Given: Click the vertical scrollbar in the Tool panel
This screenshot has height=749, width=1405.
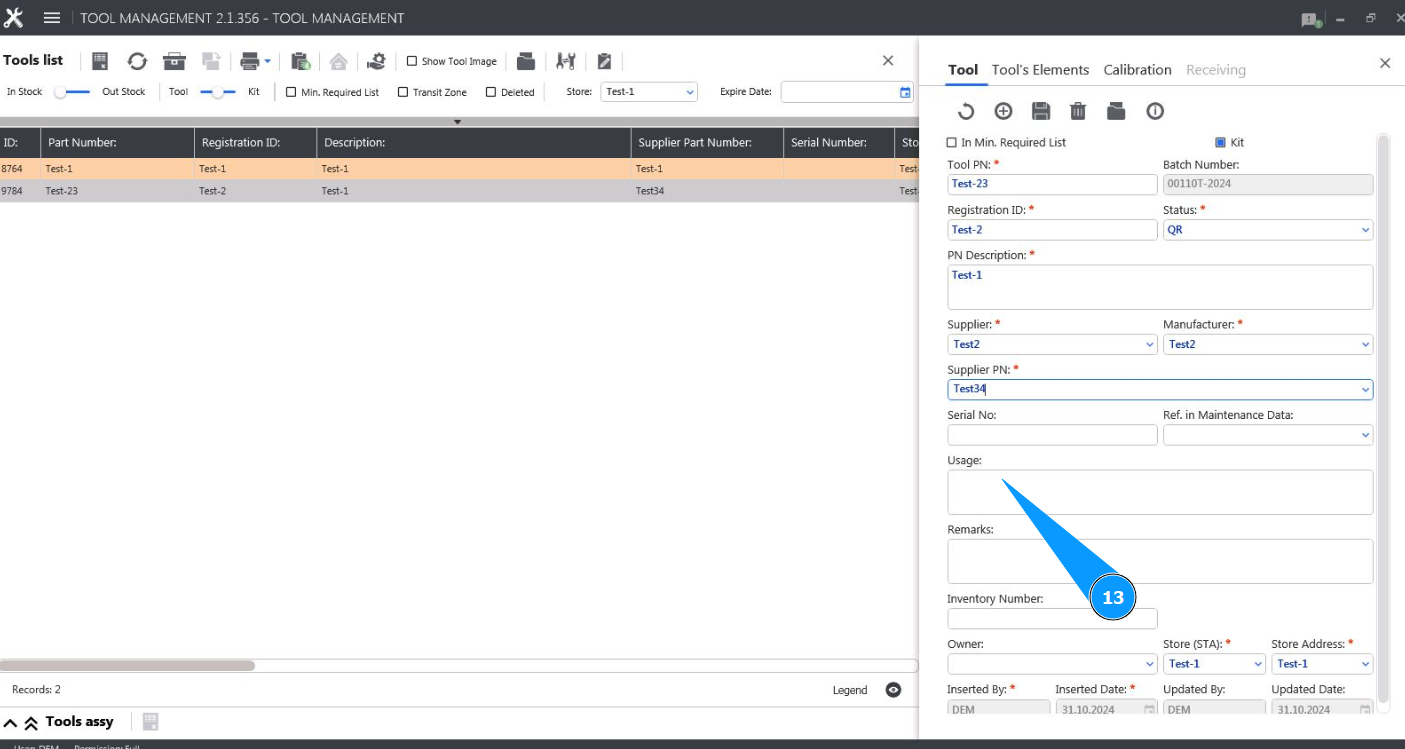Looking at the screenshot, I should [x=1384, y=420].
